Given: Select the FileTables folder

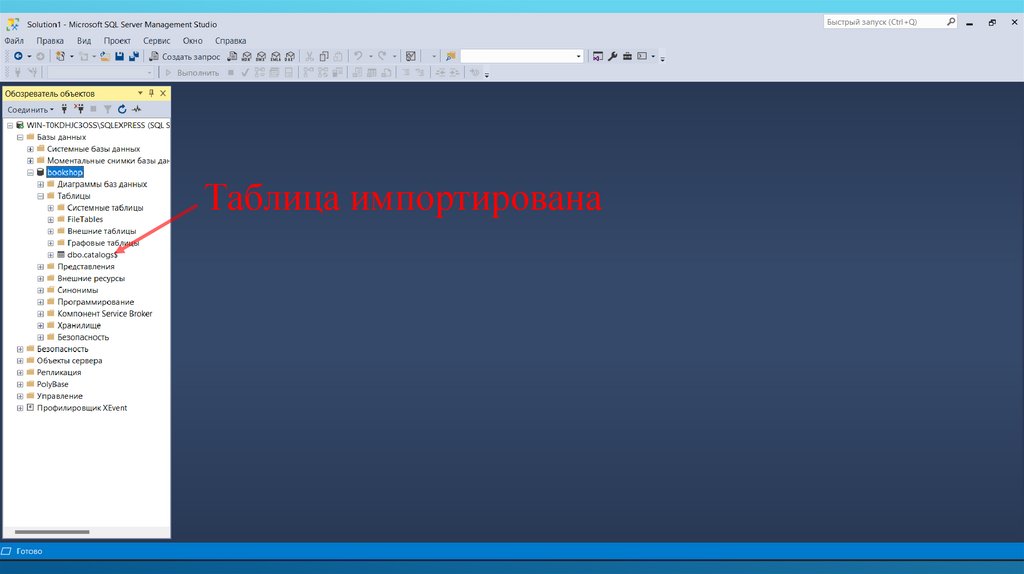Looking at the screenshot, I should (85, 219).
